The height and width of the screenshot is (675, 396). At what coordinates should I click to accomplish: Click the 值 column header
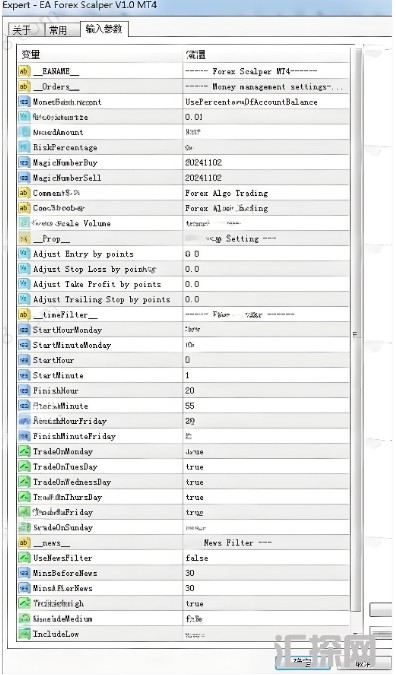[x=266, y=55]
